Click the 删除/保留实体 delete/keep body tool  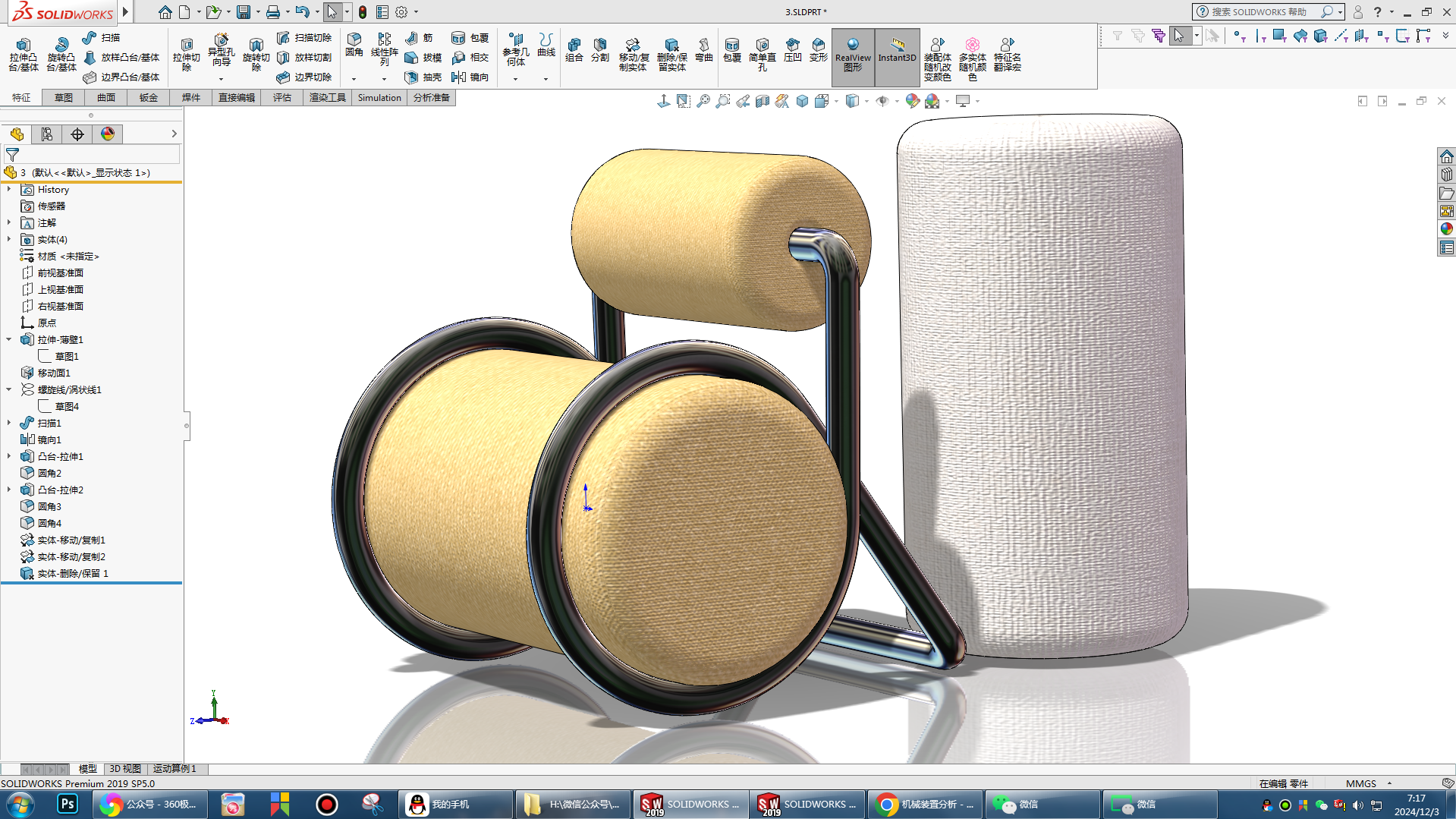point(671,55)
